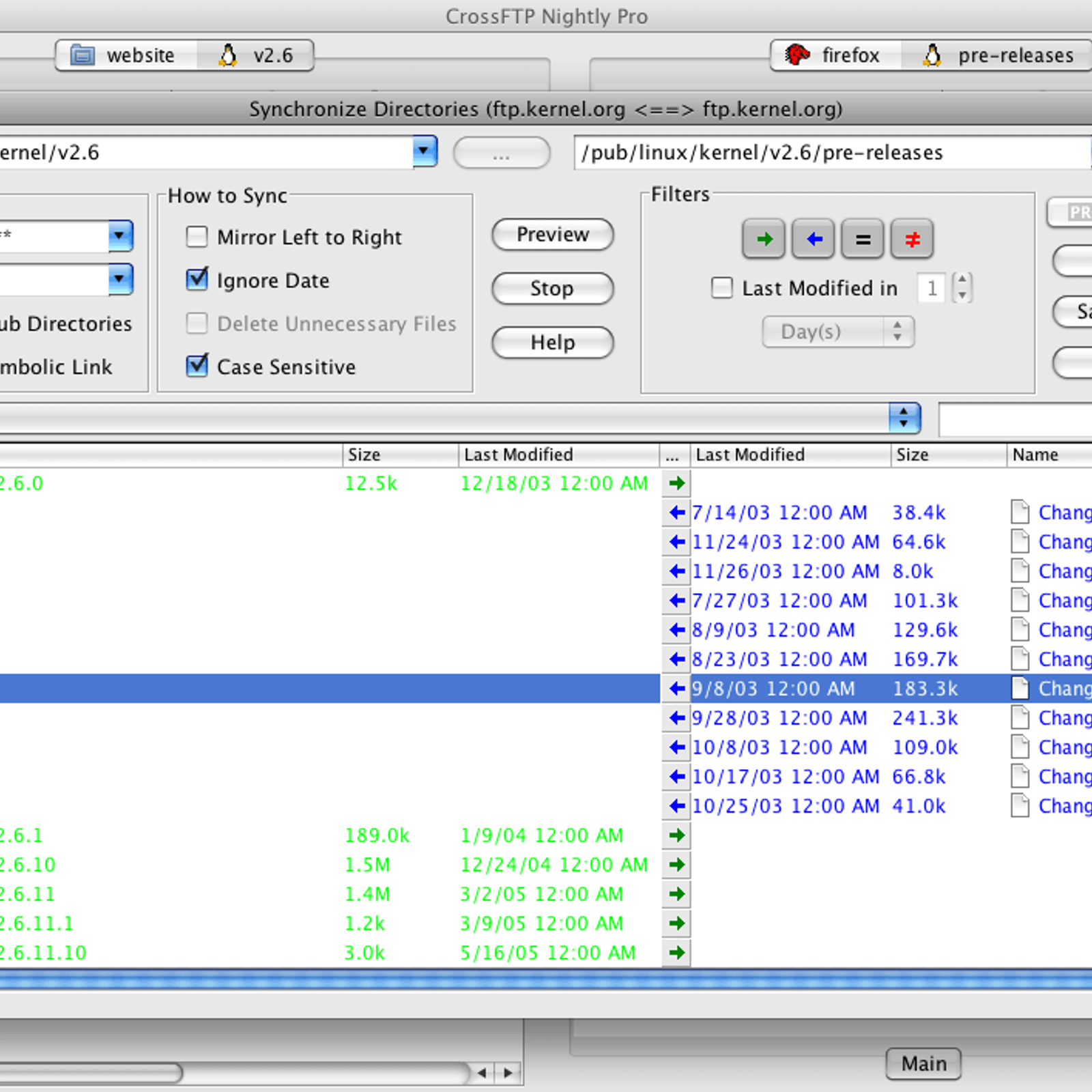Screen dimensions: 1092x1092
Task: Click the Preview button
Action: click(553, 234)
